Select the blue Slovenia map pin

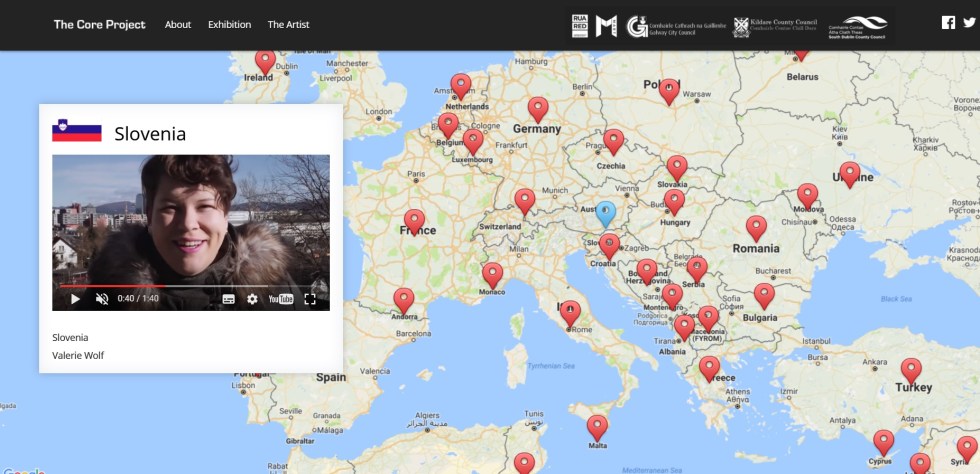click(605, 213)
